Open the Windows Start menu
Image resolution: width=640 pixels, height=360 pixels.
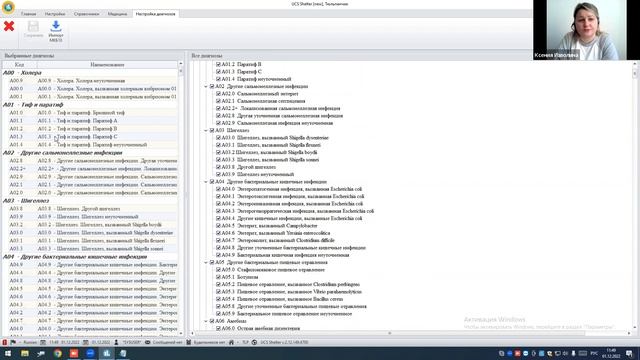tap(8, 353)
